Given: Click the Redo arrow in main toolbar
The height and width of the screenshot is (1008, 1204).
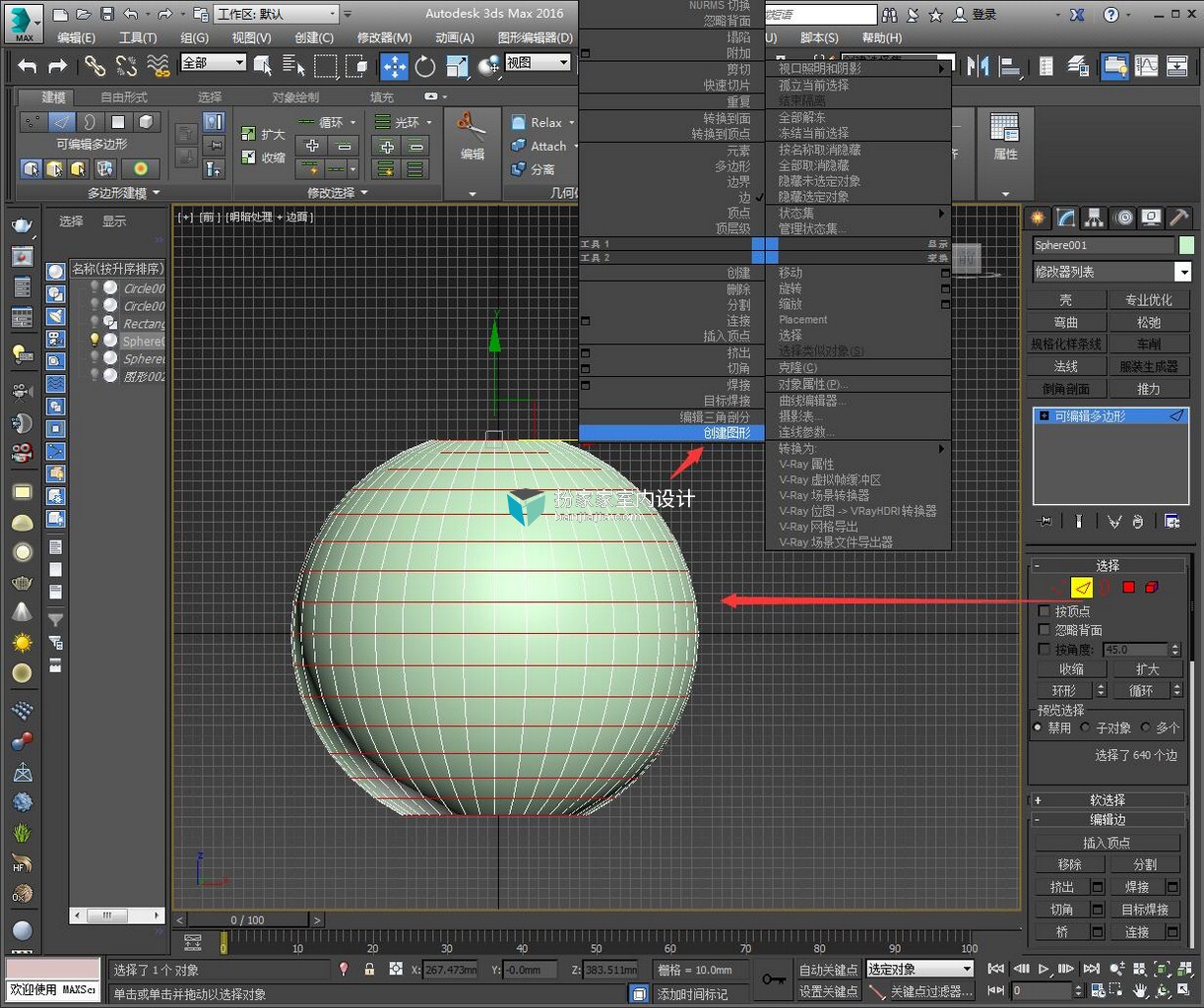Looking at the screenshot, I should pos(58,66).
